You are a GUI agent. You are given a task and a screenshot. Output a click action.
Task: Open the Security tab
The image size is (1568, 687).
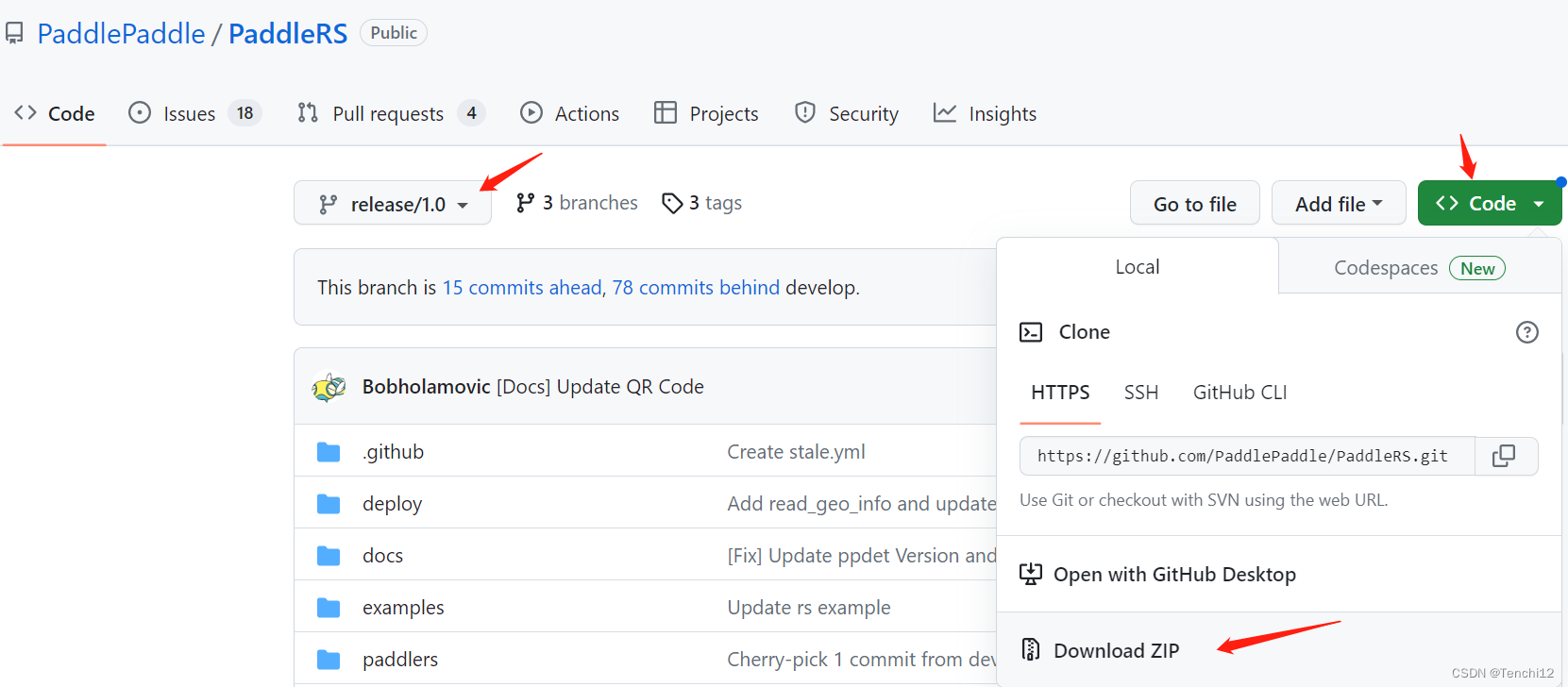click(847, 113)
